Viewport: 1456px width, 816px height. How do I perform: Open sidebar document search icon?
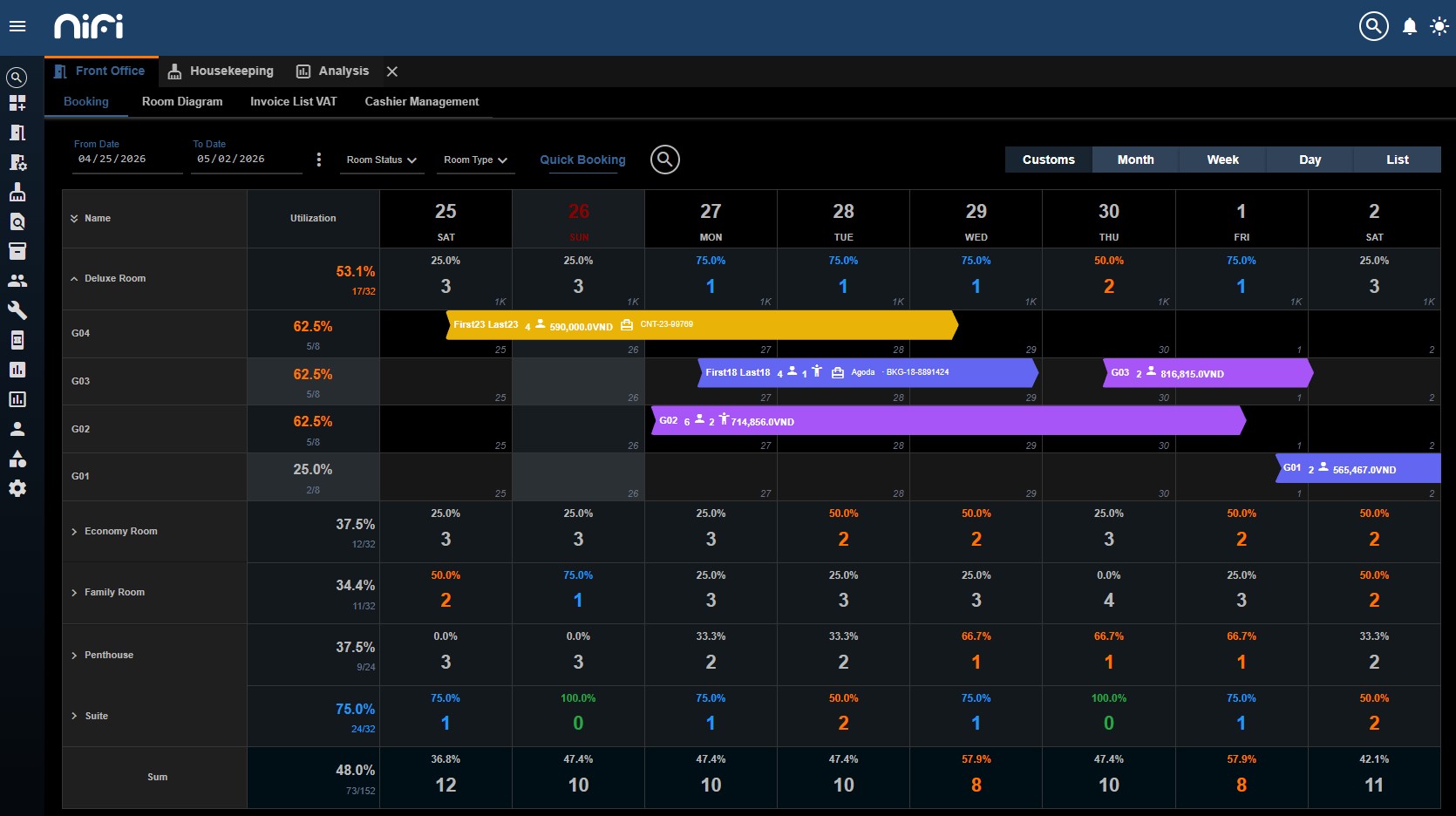pyautogui.click(x=17, y=221)
